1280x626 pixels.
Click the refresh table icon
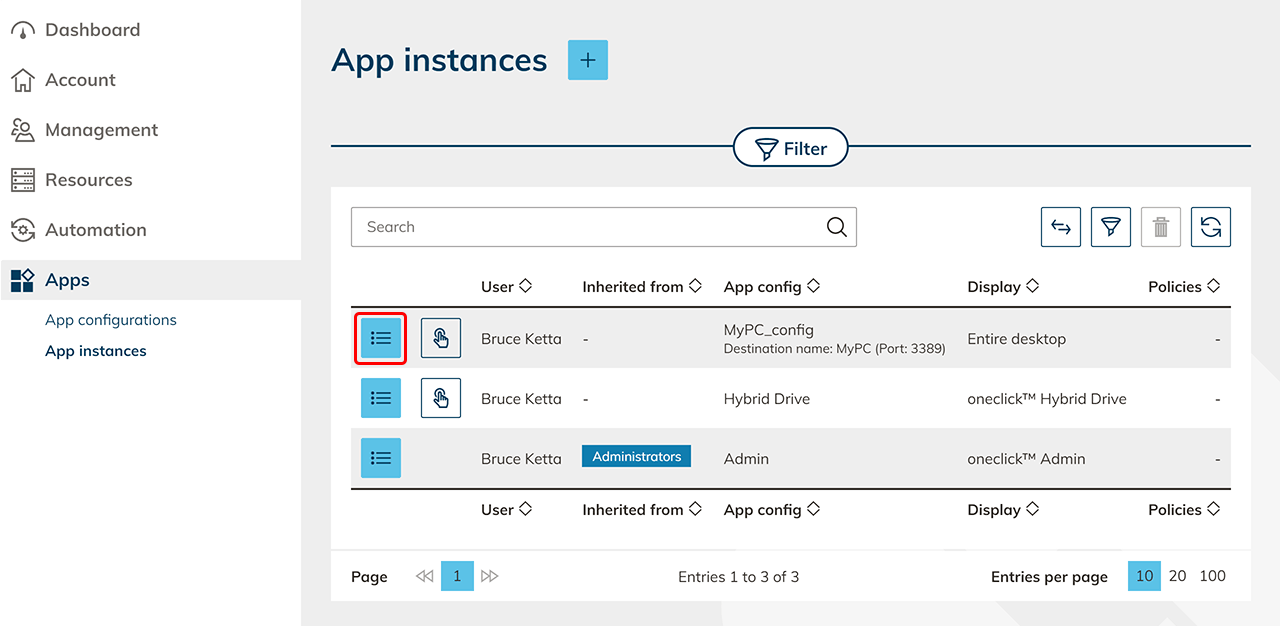1210,227
